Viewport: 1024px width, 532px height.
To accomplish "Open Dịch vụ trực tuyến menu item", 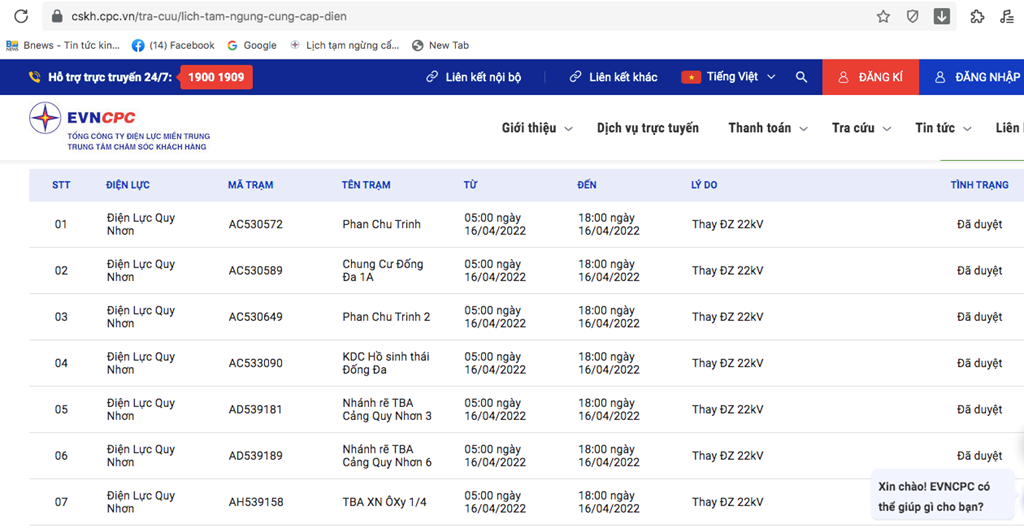I will point(647,128).
